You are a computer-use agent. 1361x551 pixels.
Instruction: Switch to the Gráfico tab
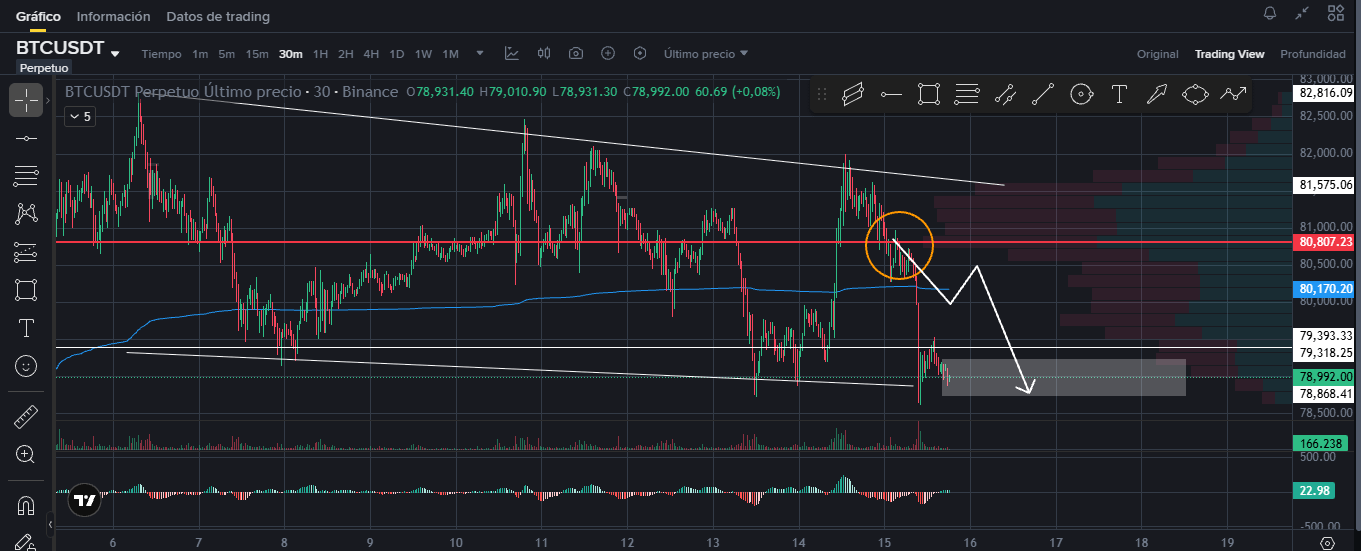tap(38, 17)
